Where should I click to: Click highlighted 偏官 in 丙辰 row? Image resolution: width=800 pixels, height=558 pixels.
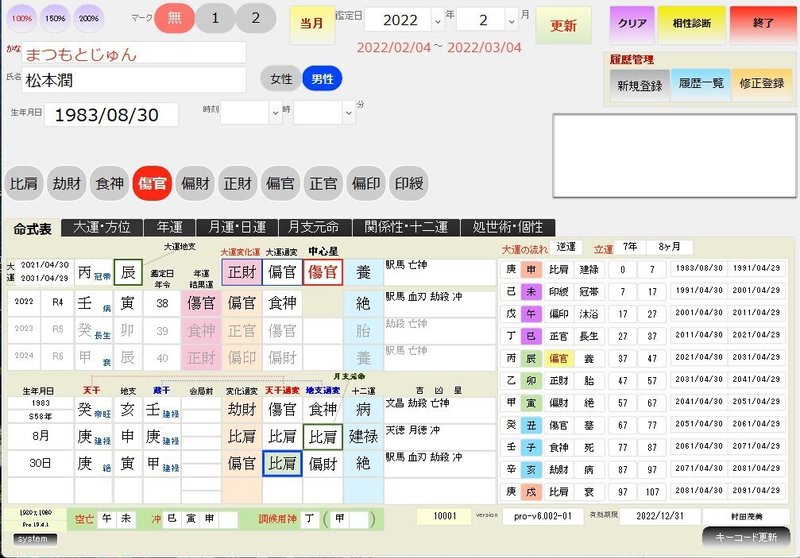(x=558, y=359)
